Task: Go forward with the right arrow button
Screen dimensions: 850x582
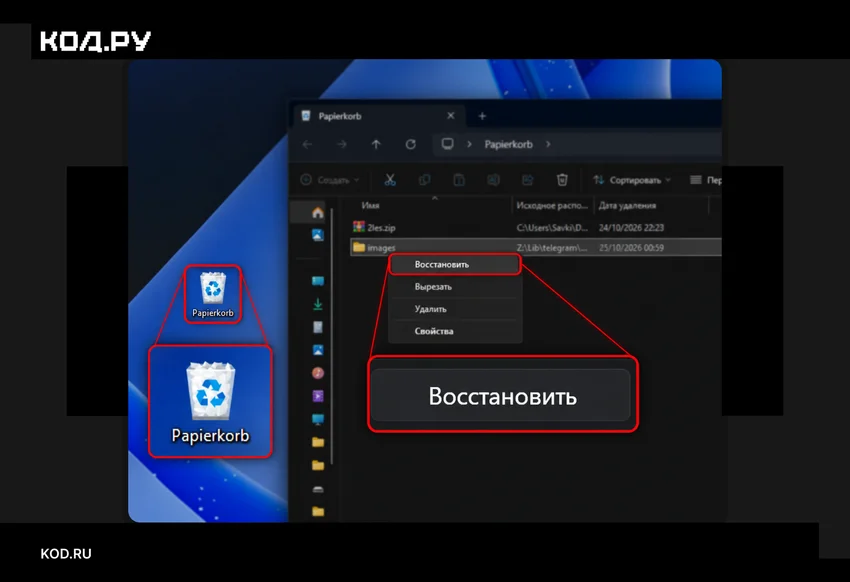Action: coord(342,144)
